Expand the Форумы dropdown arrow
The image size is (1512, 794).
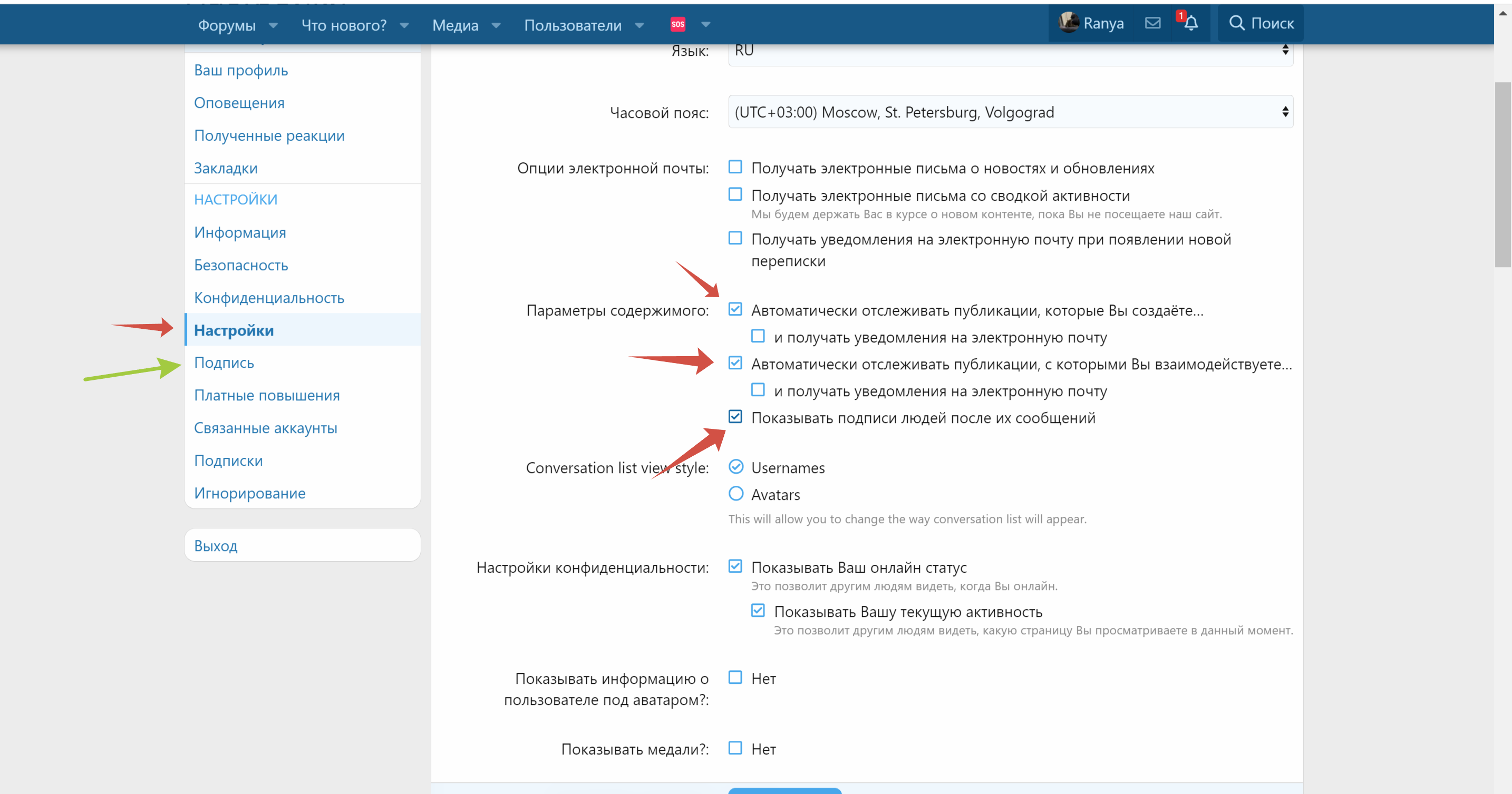(x=273, y=25)
